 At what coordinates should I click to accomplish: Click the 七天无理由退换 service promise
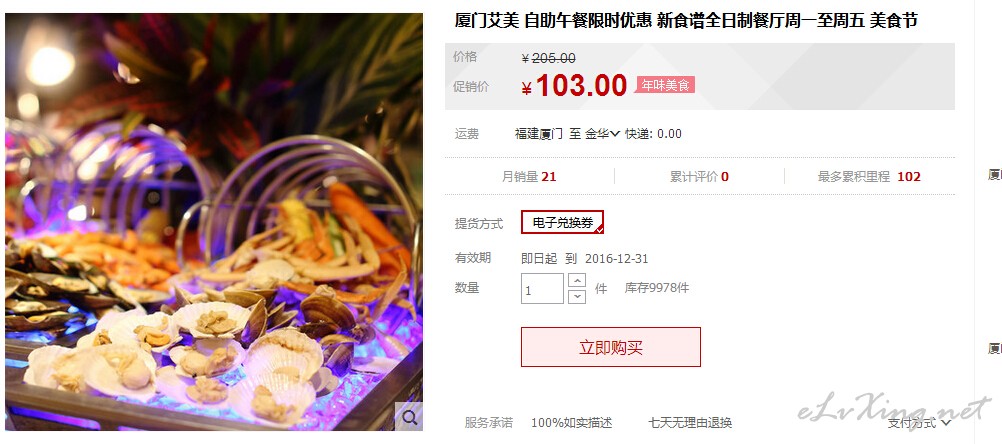point(690,422)
